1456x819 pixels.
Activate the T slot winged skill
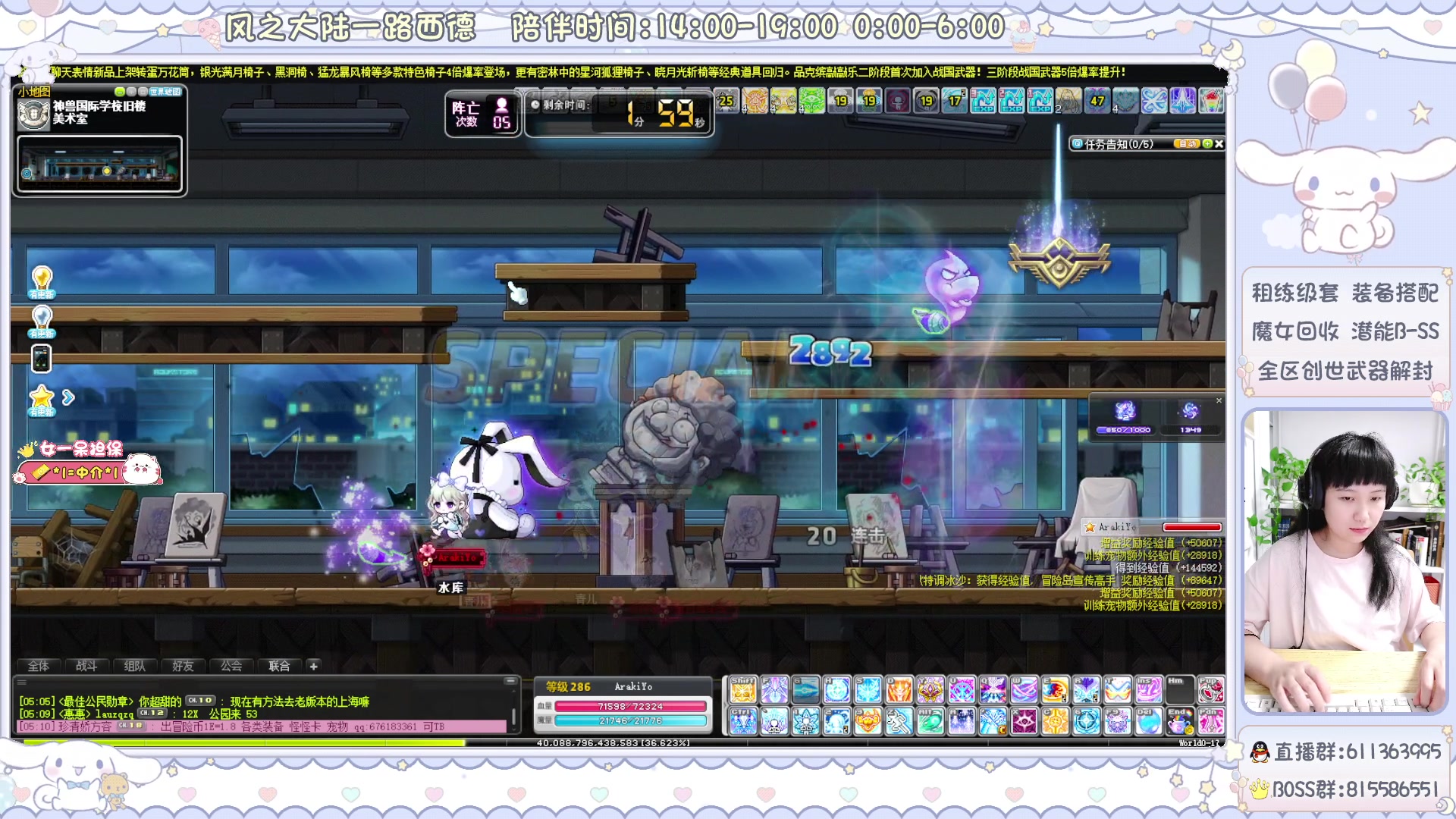click(1117, 689)
